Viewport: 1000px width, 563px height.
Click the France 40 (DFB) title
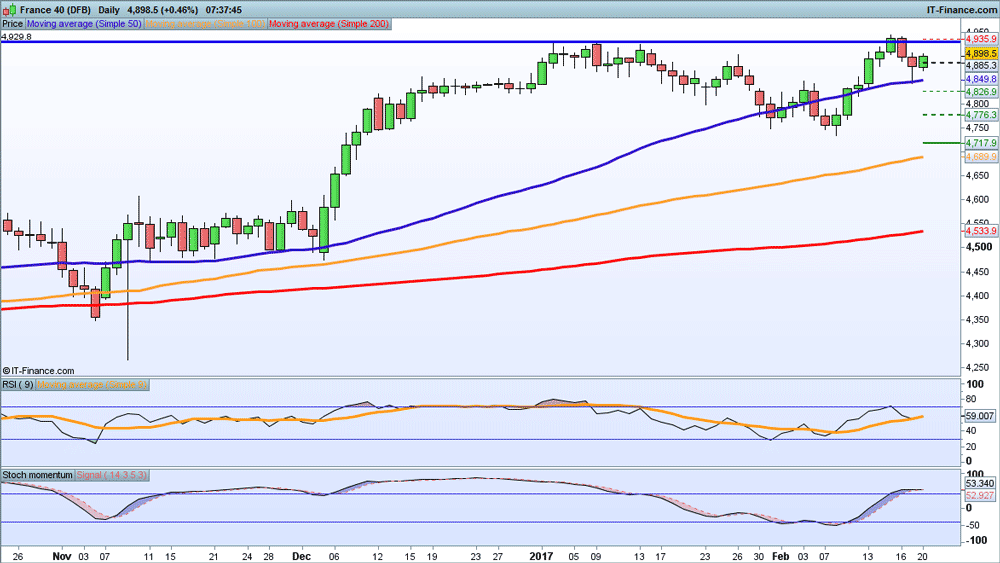[x=55, y=10]
